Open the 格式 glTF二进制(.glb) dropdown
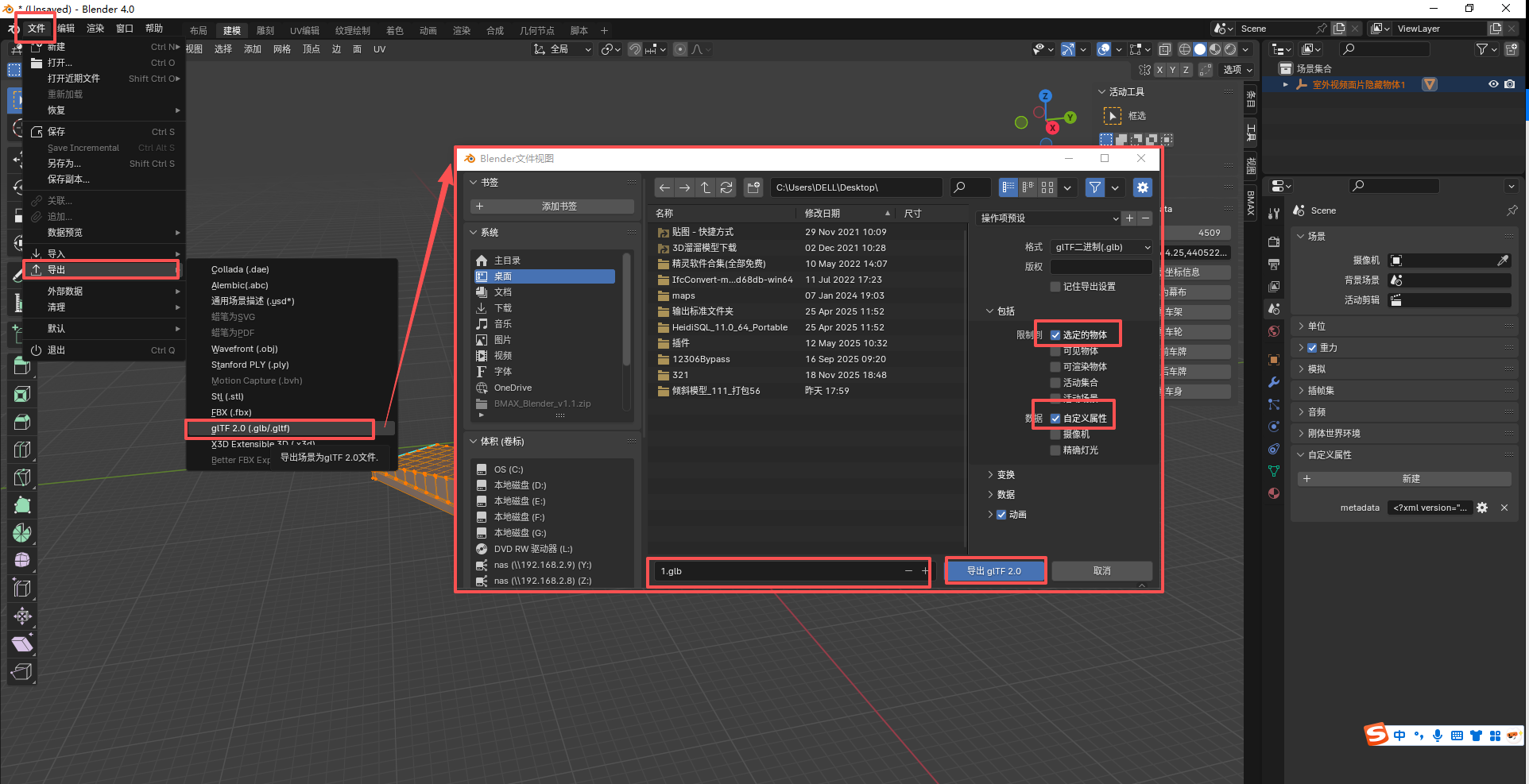Screen dimensions: 1529x784 pyautogui.click(x=1101, y=247)
